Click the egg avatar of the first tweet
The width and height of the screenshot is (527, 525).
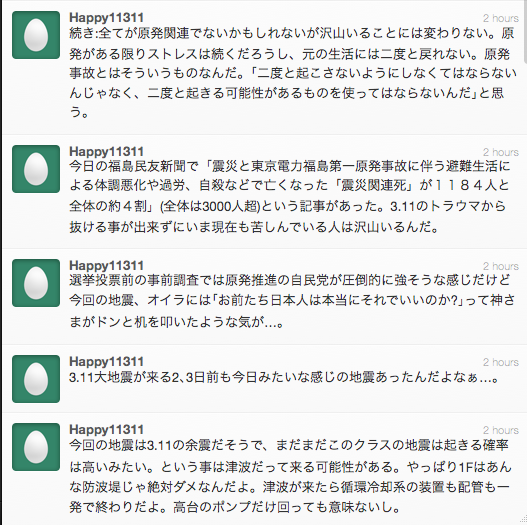pyautogui.click(x=36, y=35)
